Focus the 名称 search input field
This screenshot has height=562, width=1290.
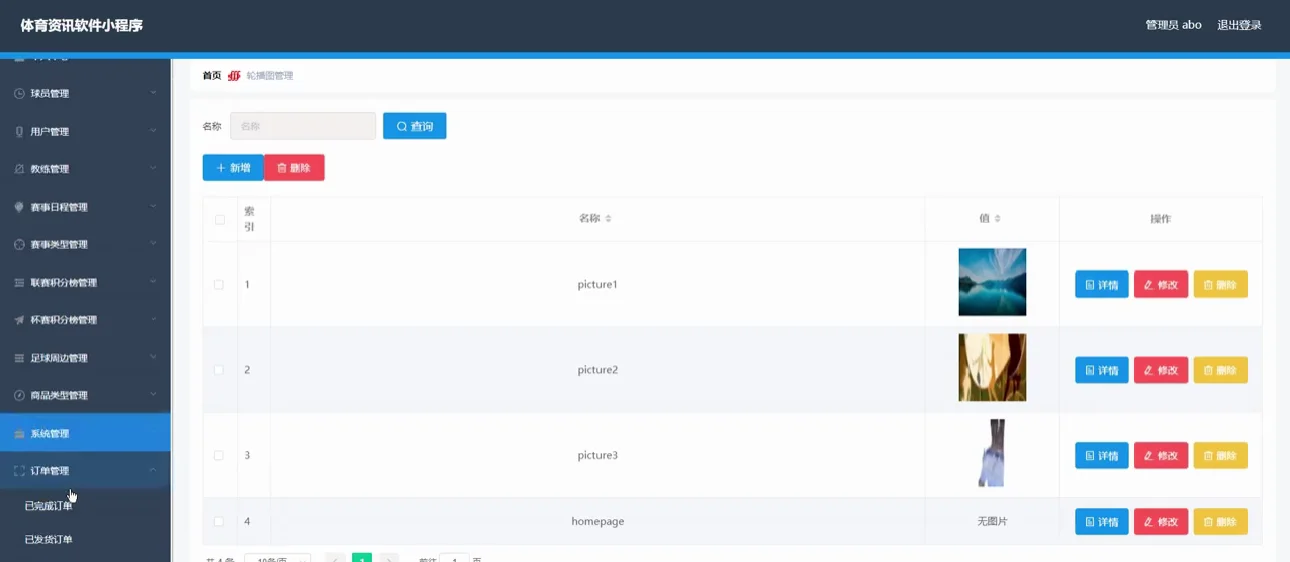[303, 126]
